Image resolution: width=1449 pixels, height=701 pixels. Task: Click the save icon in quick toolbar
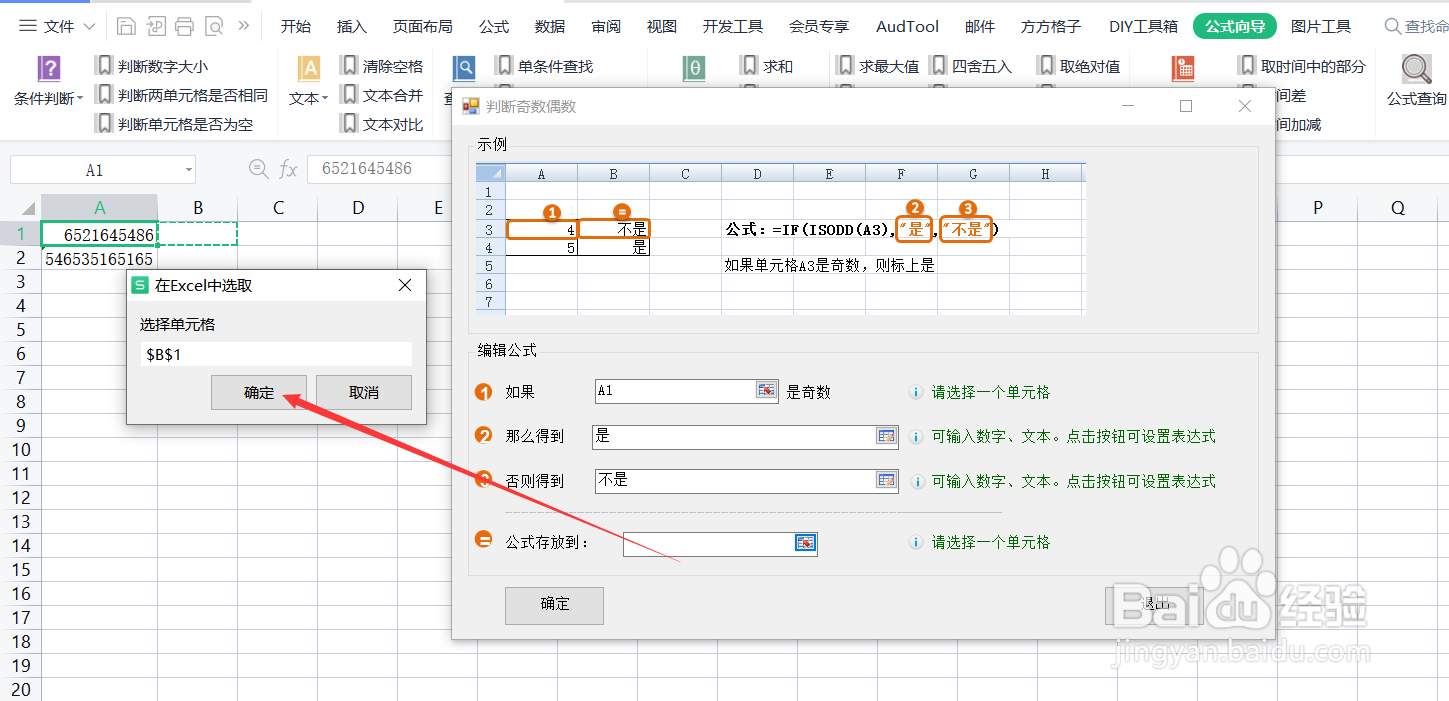pos(125,26)
